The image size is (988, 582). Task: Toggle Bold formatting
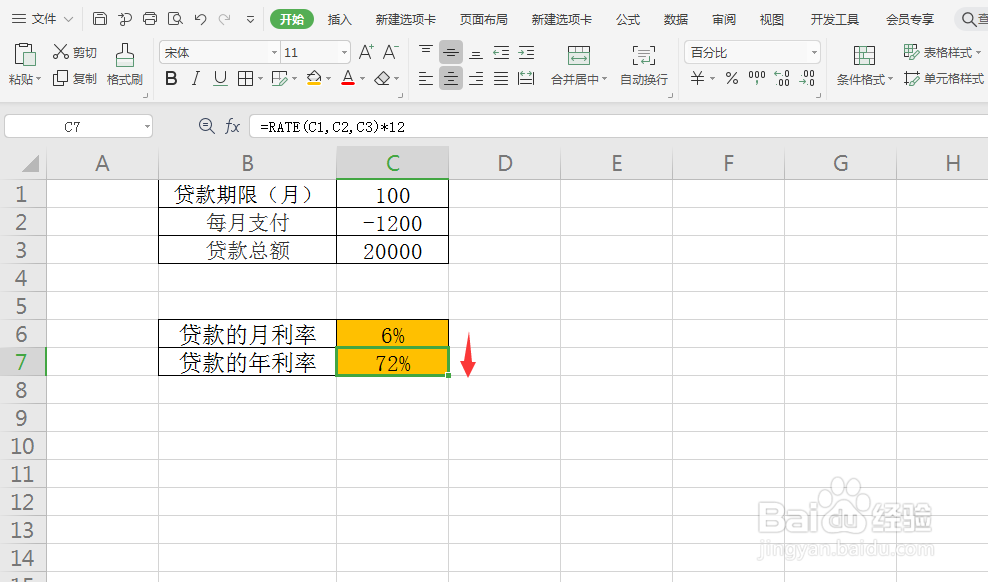171,79
